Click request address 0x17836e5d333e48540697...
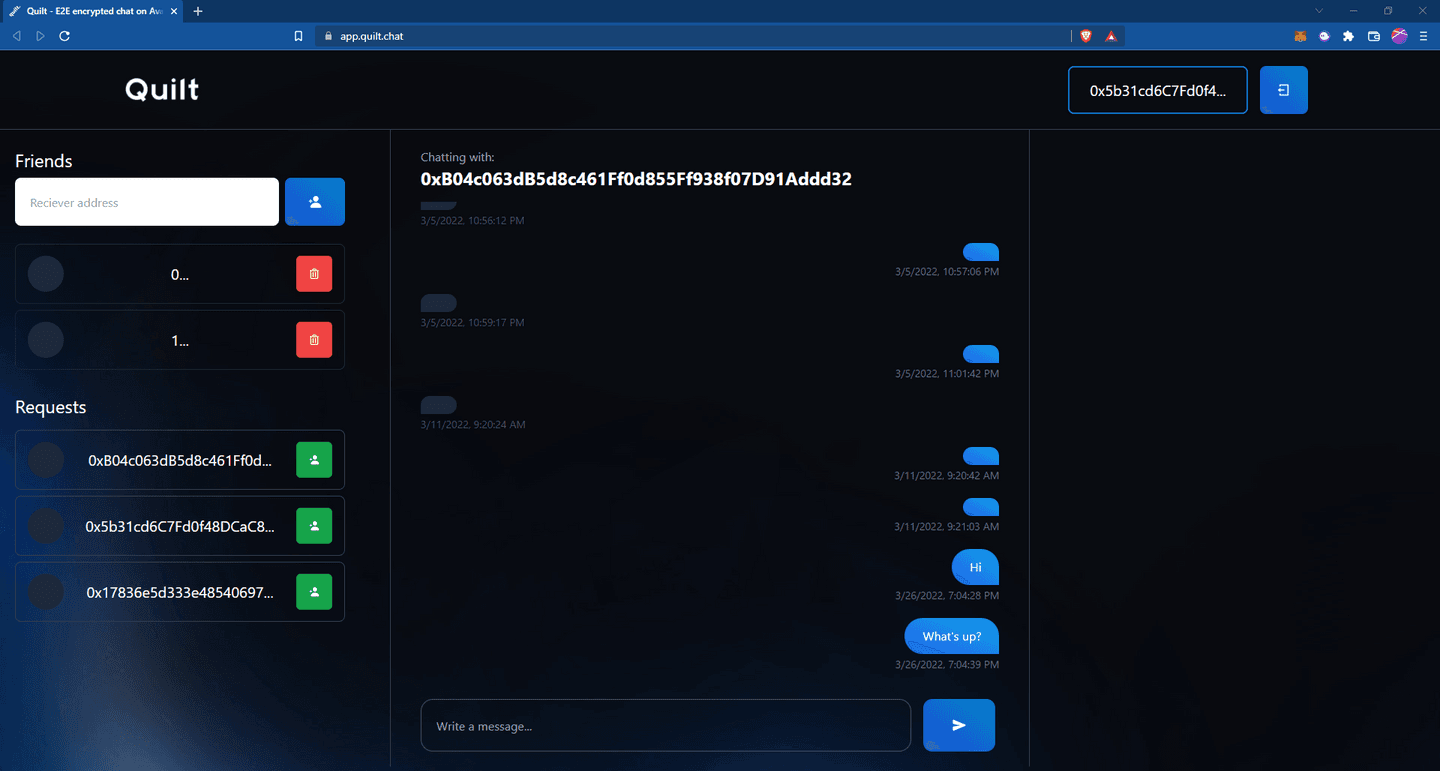The width and height of the screenshot is (1440, 771). [x=180, y=592]
